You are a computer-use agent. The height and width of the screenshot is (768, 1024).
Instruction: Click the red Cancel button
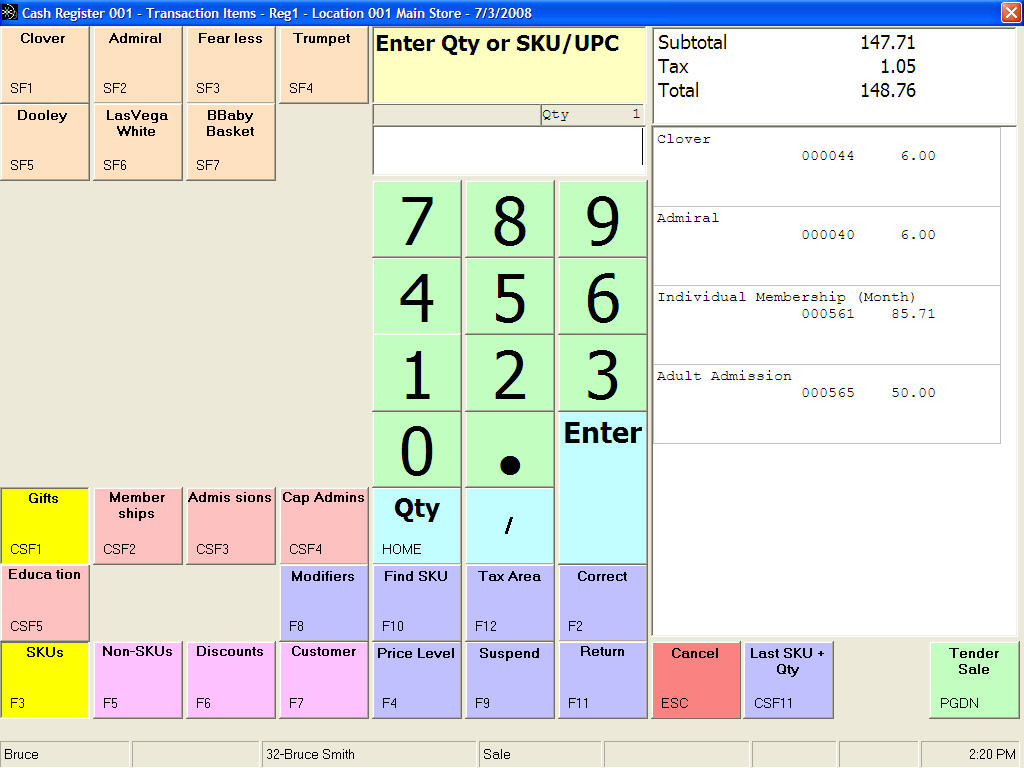point(696,679)
